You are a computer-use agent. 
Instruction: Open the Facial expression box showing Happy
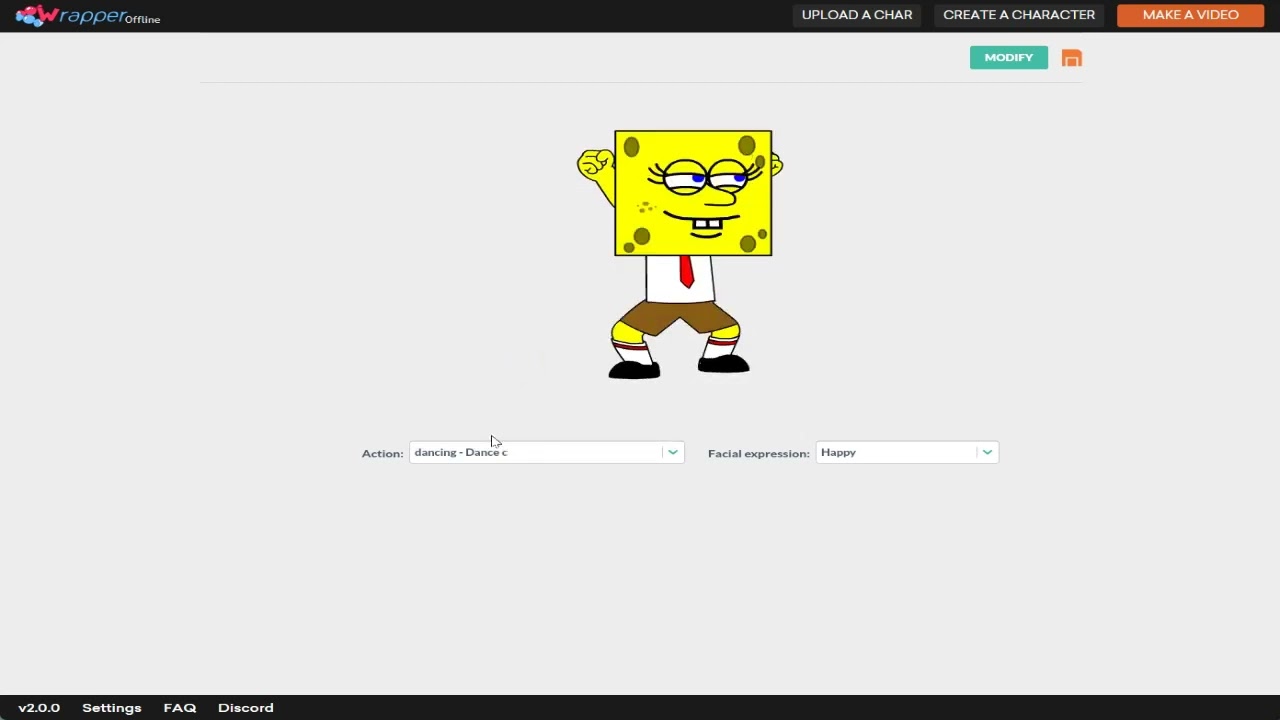[x=906, y=453]
